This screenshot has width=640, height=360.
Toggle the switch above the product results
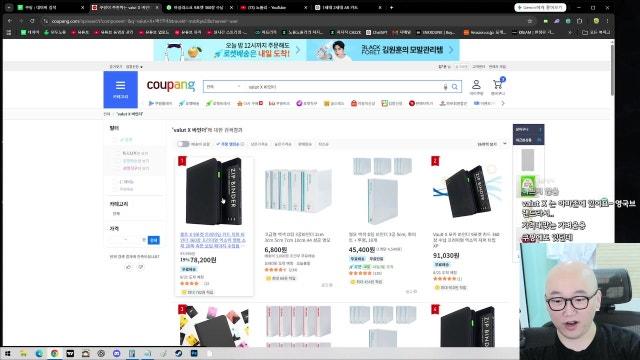183,144
